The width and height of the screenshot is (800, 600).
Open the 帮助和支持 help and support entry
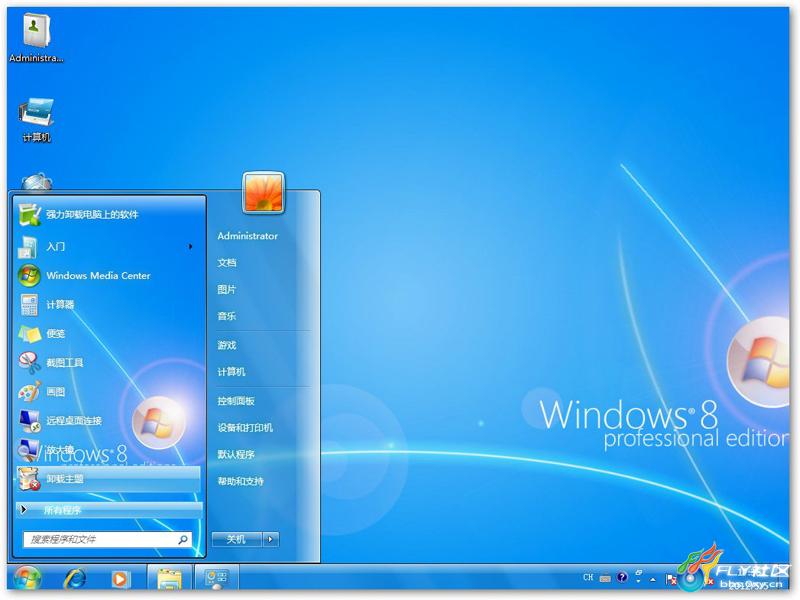240,481
